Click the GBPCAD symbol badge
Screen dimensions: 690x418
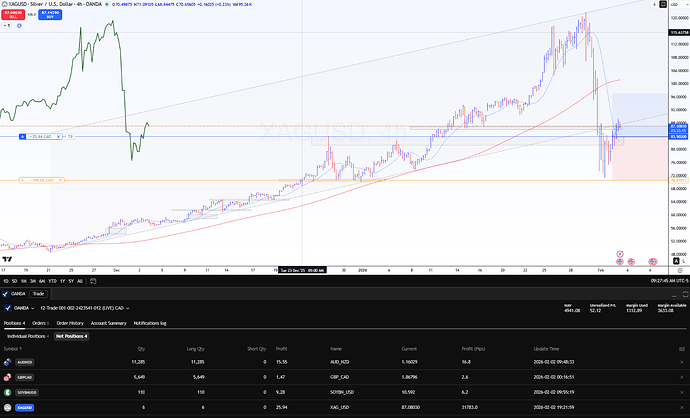coord(25,377)
